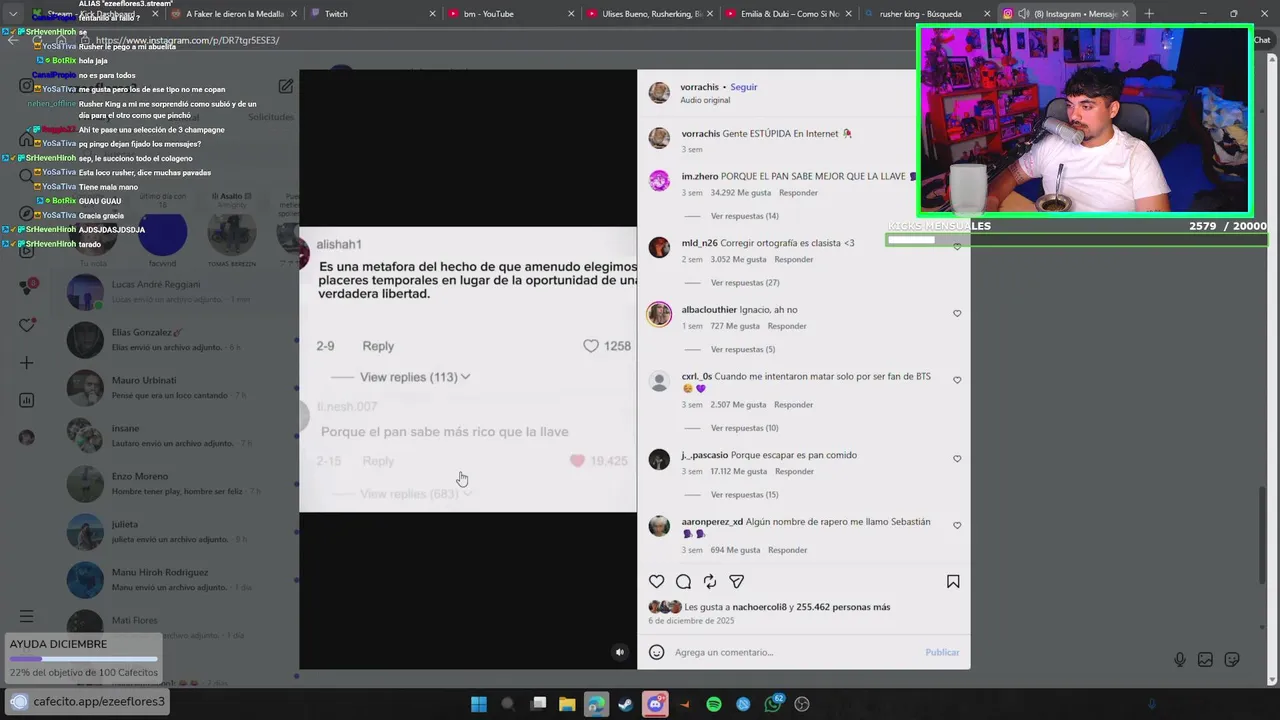
Task: Mute the Instagram tab audio icon
Action: (1024, 14)
